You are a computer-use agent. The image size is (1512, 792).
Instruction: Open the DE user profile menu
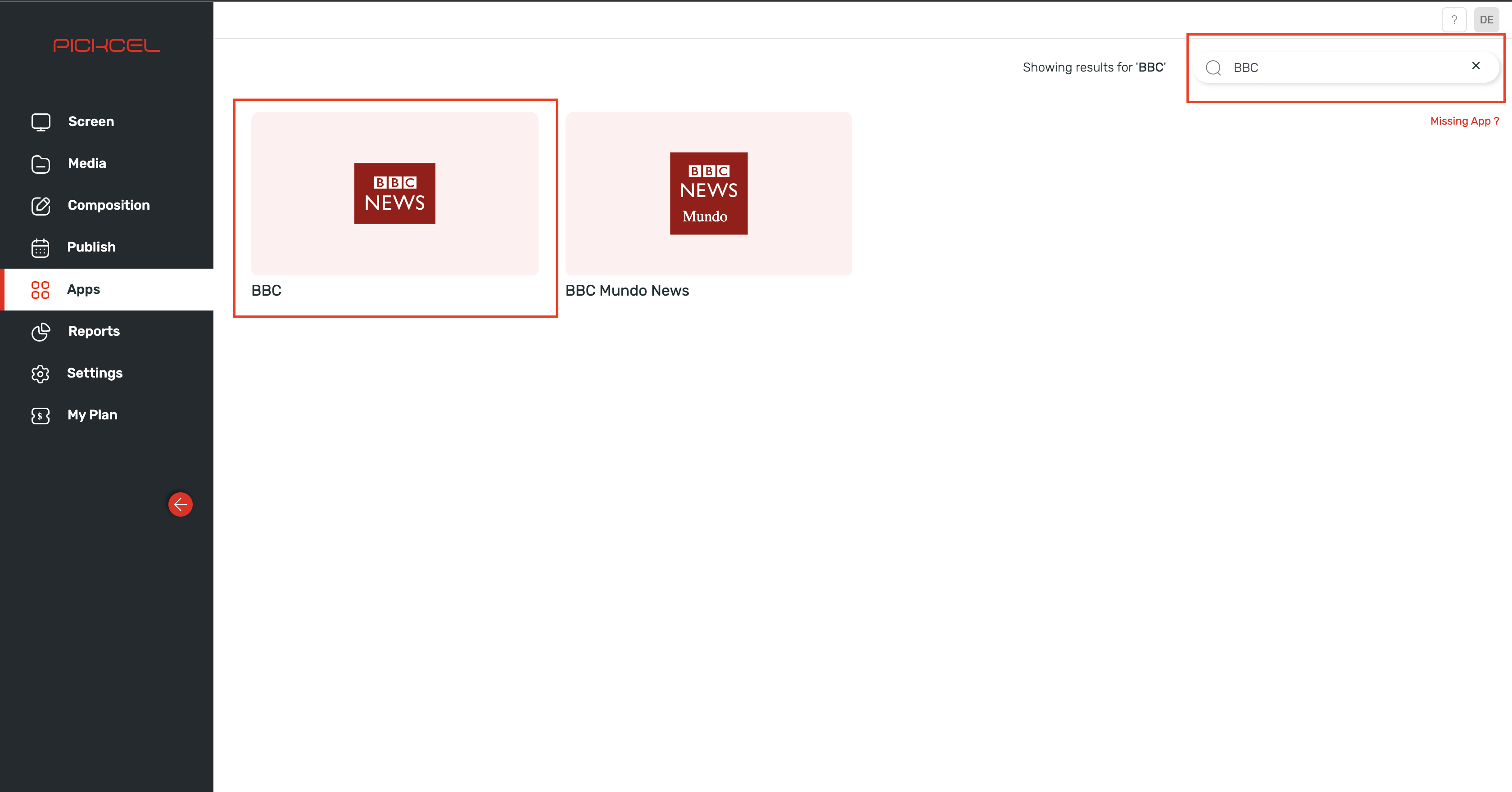pos(1486,19)
